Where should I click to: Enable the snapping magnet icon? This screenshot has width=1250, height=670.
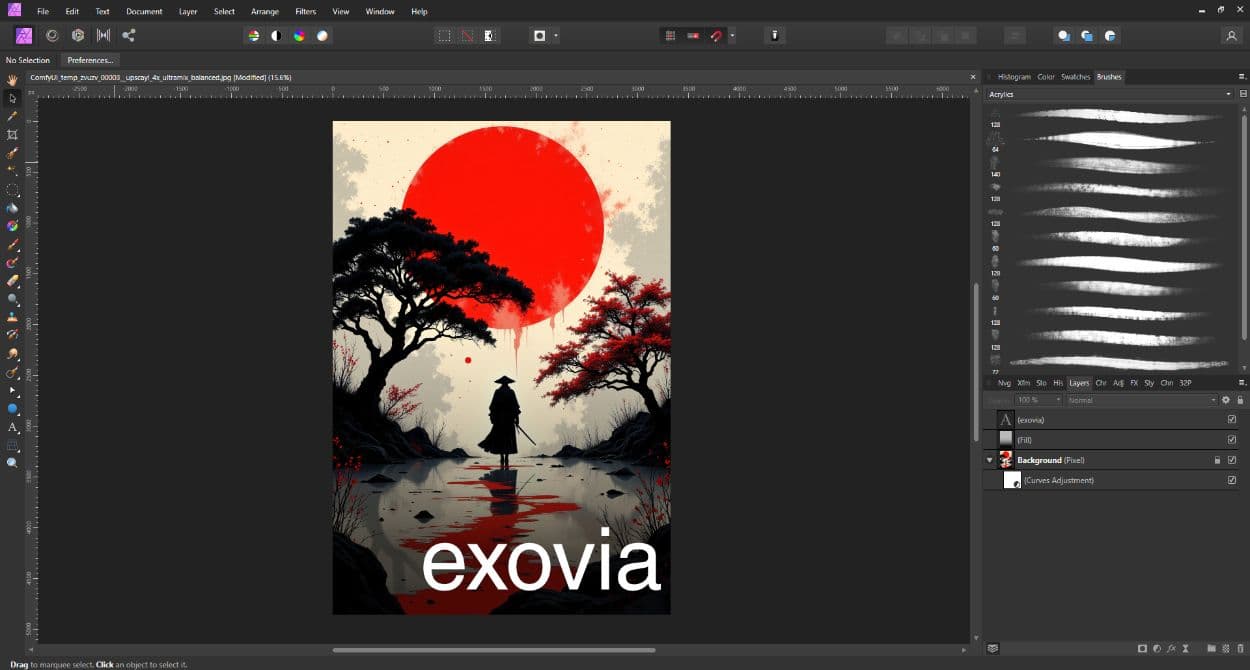(x=717, y=35)
